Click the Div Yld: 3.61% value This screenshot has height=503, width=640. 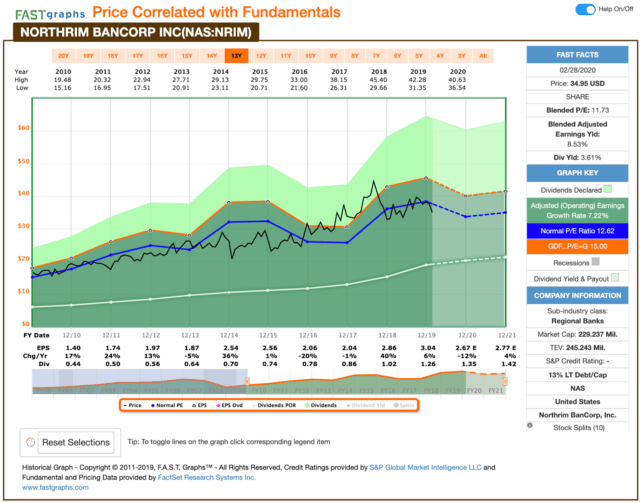click(577, 158)
